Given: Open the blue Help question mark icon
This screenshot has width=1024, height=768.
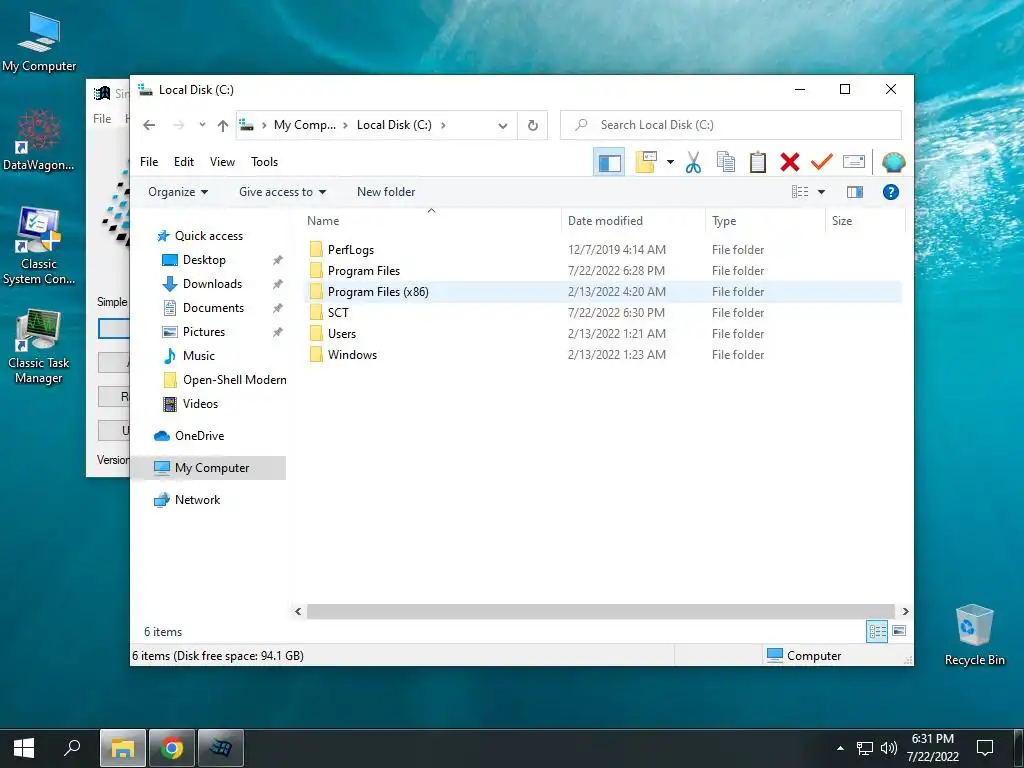Looking at the screenshot, I should [890, 192].
